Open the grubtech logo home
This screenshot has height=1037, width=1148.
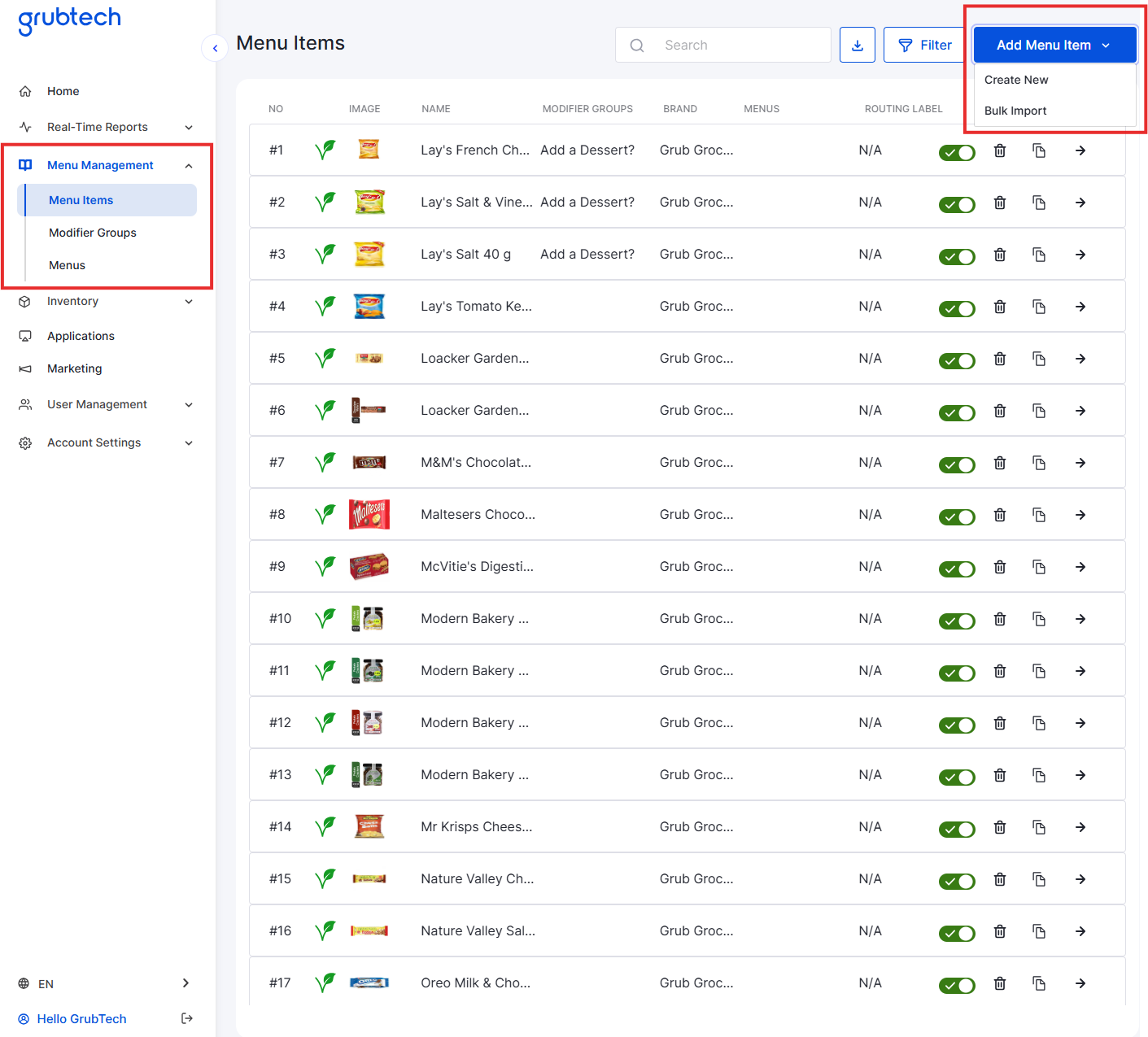[69, 20]
